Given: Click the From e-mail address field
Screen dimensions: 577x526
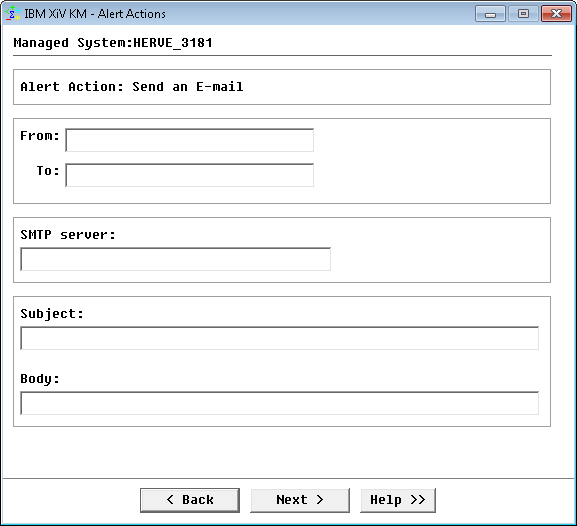Looking at the screenshot, I should (x=190, y=140).
